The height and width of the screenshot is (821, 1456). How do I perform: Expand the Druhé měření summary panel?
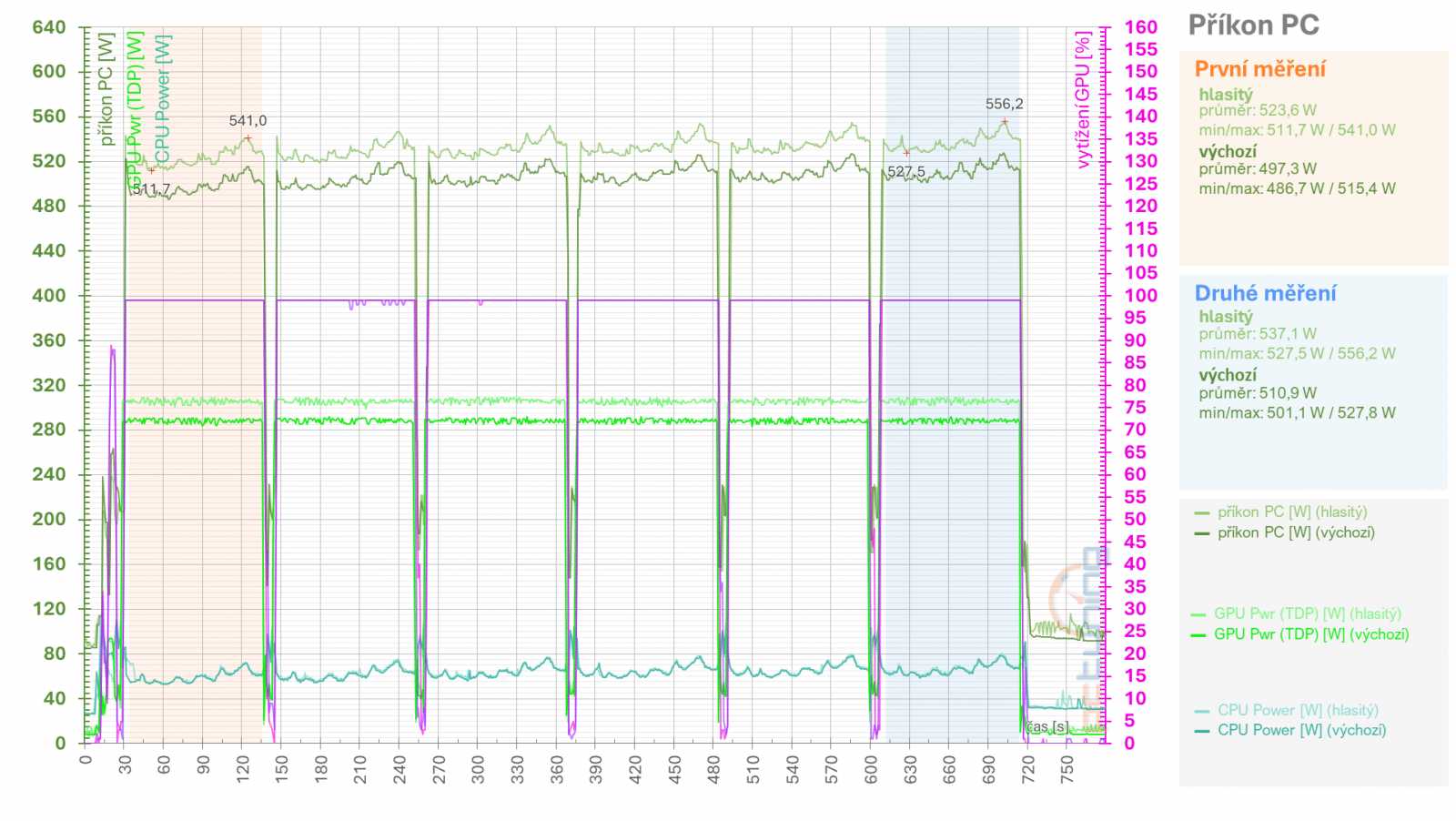click(x=1265, y=293)
